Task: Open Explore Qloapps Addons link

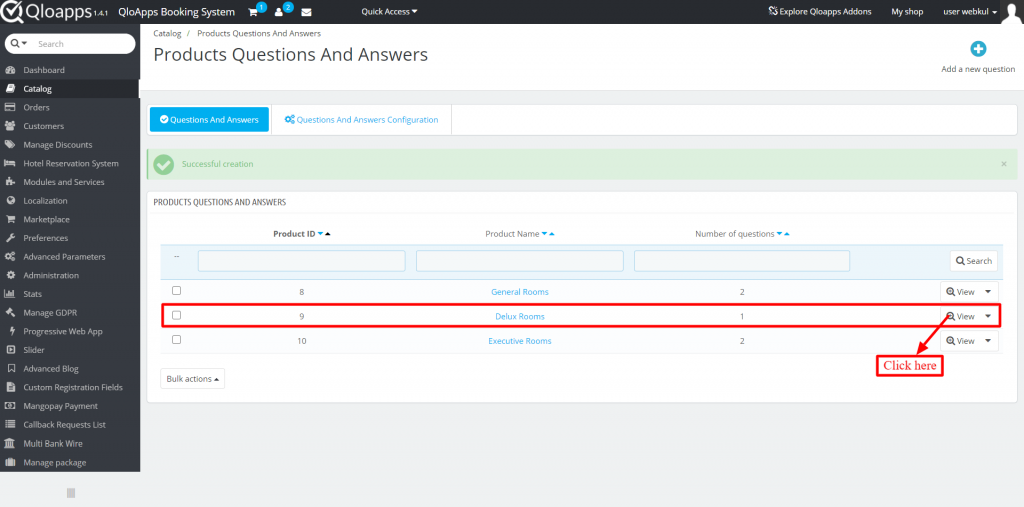Action: coord(820,12)
